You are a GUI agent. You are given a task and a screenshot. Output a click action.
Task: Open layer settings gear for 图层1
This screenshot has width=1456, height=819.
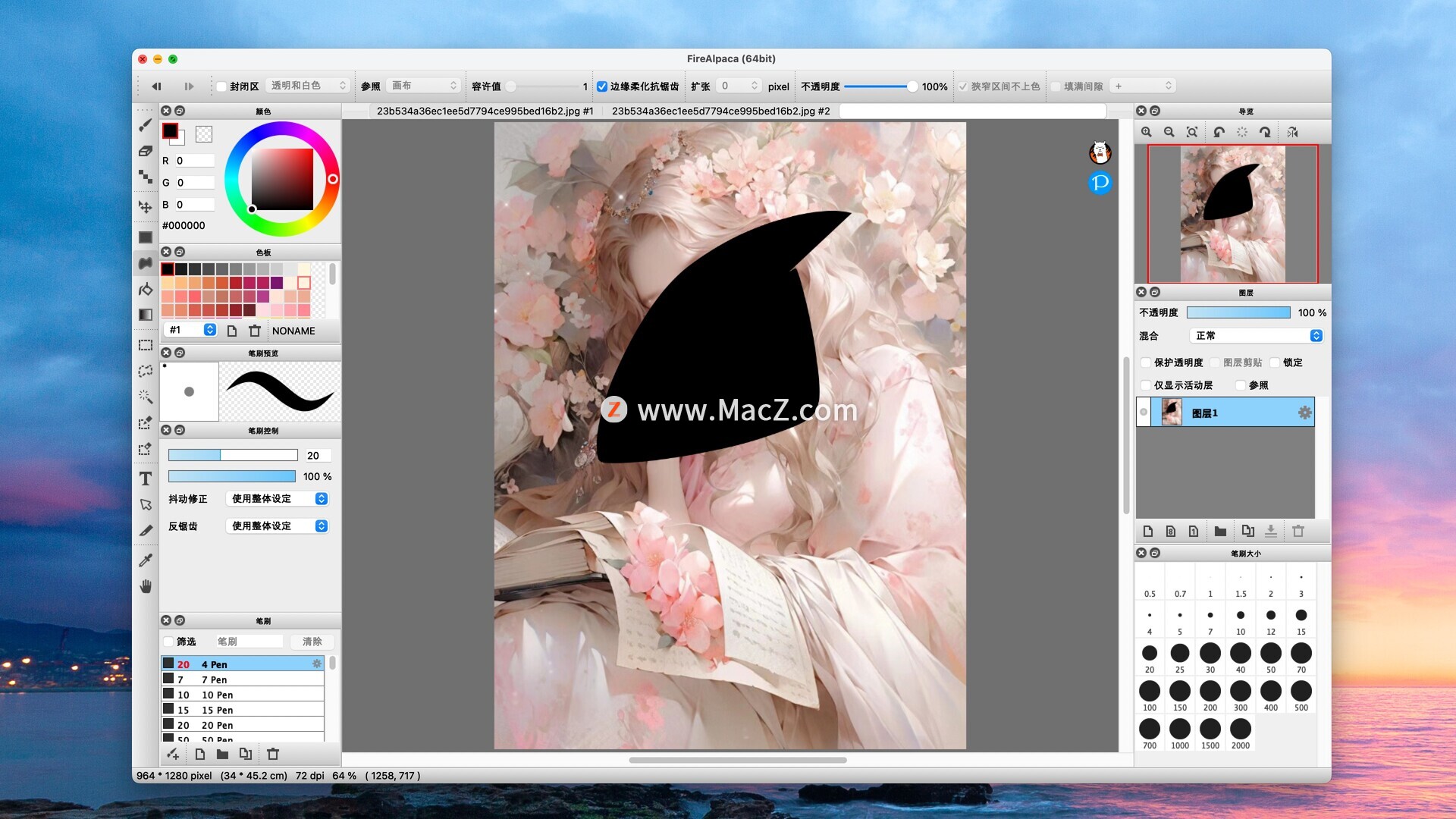pyautogui.click(x=1304, y=413)
